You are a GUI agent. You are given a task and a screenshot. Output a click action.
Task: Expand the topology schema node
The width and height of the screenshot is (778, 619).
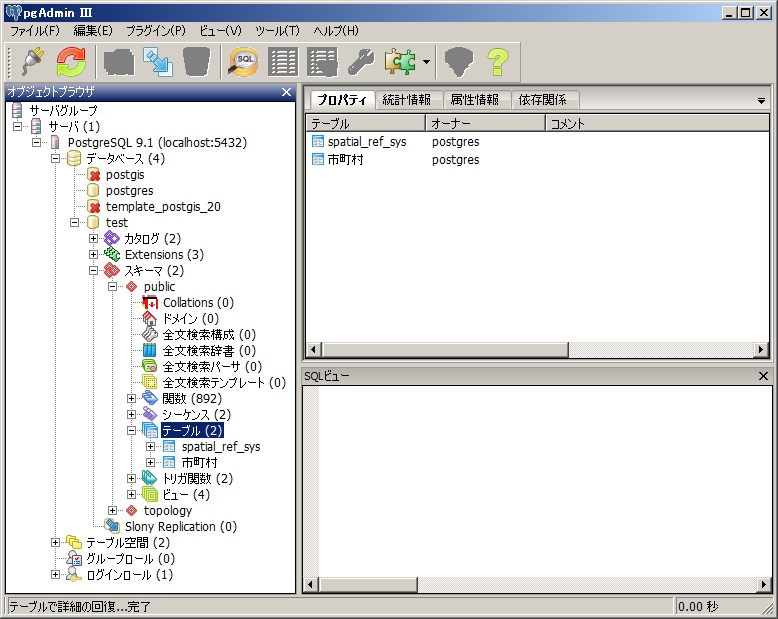tap(113, 511)
